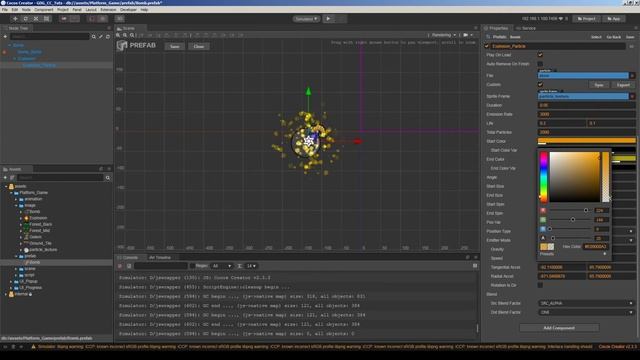Click the component settings icon beside Explosion_Particle header

pos(631,47)
